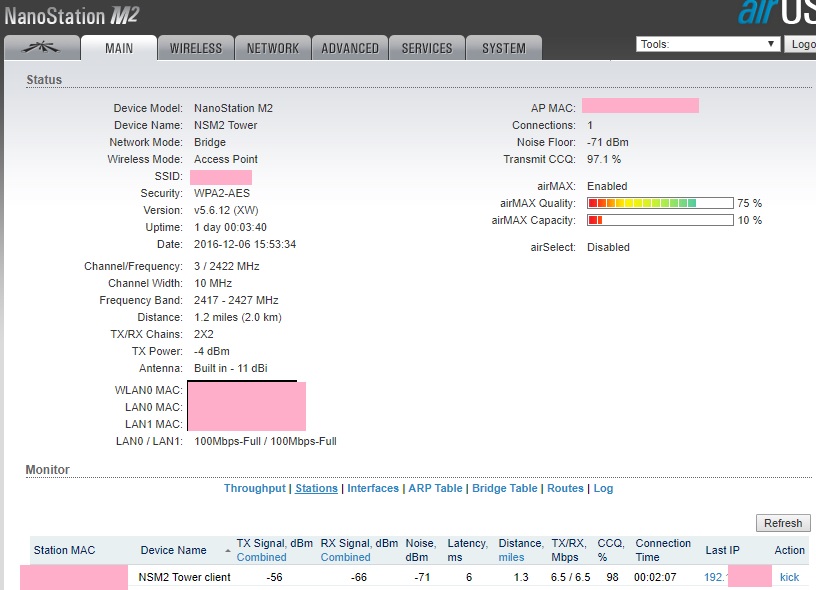Select the station connection time 00:02:07
Image resolution: width=816 pixels, height=590 pixels.
click(x=655, y=577)
